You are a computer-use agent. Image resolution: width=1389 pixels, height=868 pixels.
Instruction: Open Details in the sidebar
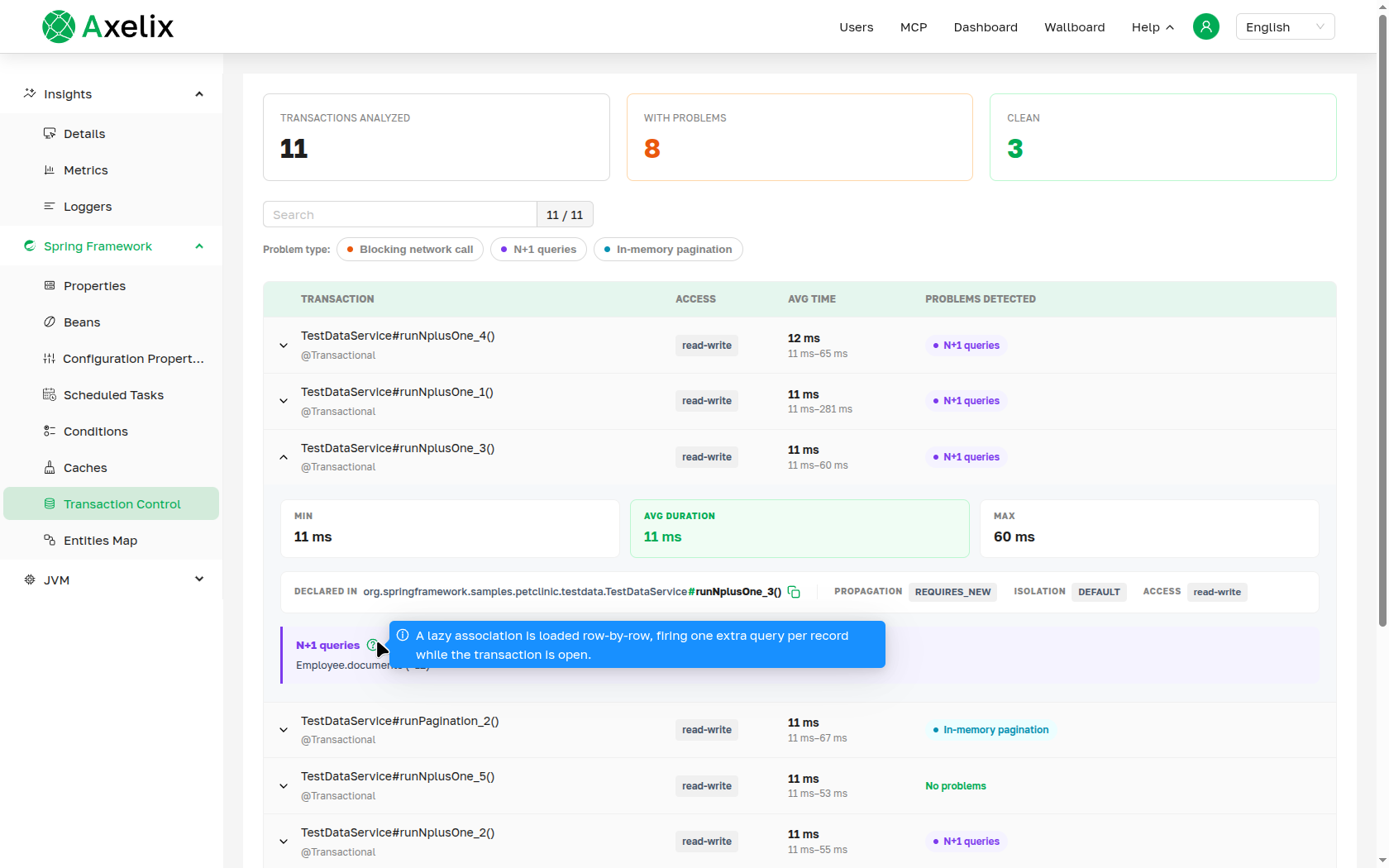click(112, 133)
